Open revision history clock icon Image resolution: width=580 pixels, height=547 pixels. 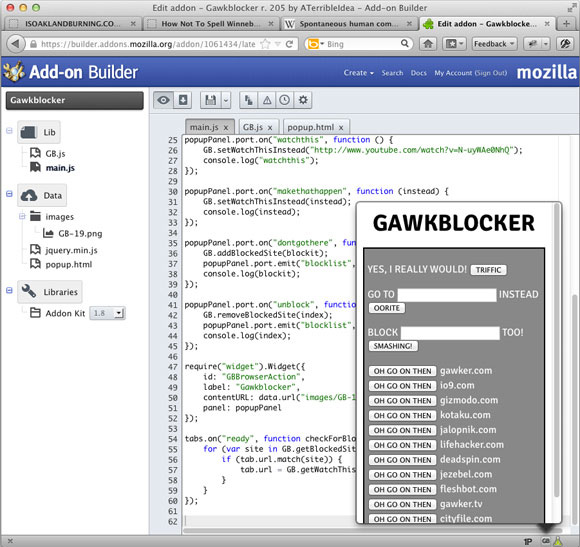(284, 100)
